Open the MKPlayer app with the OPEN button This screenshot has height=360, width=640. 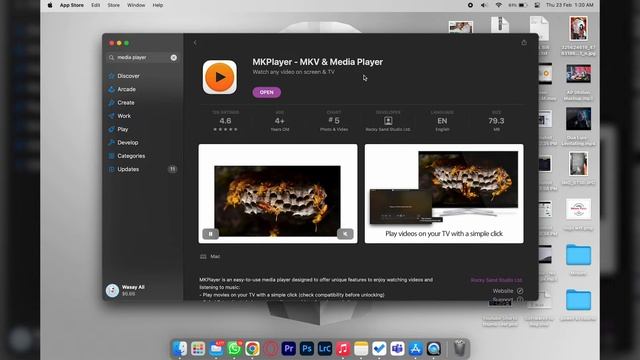point(267,92)
